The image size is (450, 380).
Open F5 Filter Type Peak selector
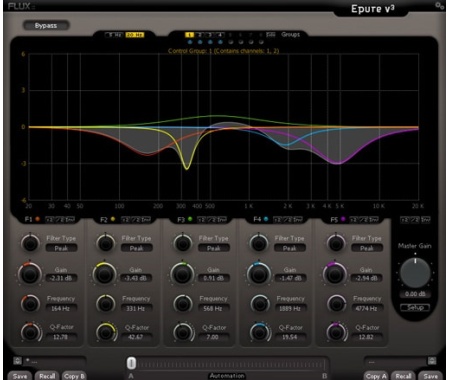[x=367, y=248]
